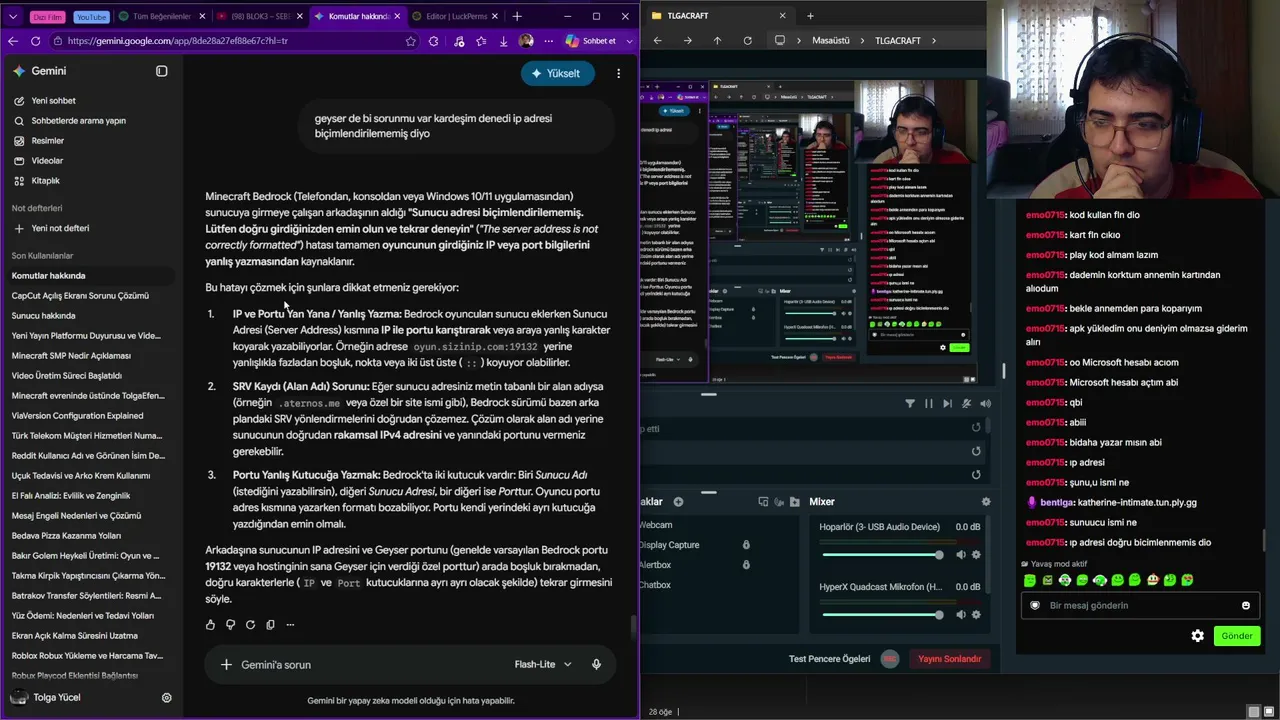Screen dimensions: 1280x720
Task: Filter the Streamlabs recent events list
Action: pos(910,404)
